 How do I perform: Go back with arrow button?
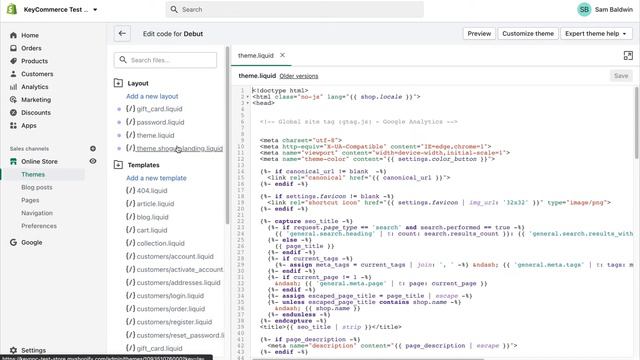coord(122,34)
